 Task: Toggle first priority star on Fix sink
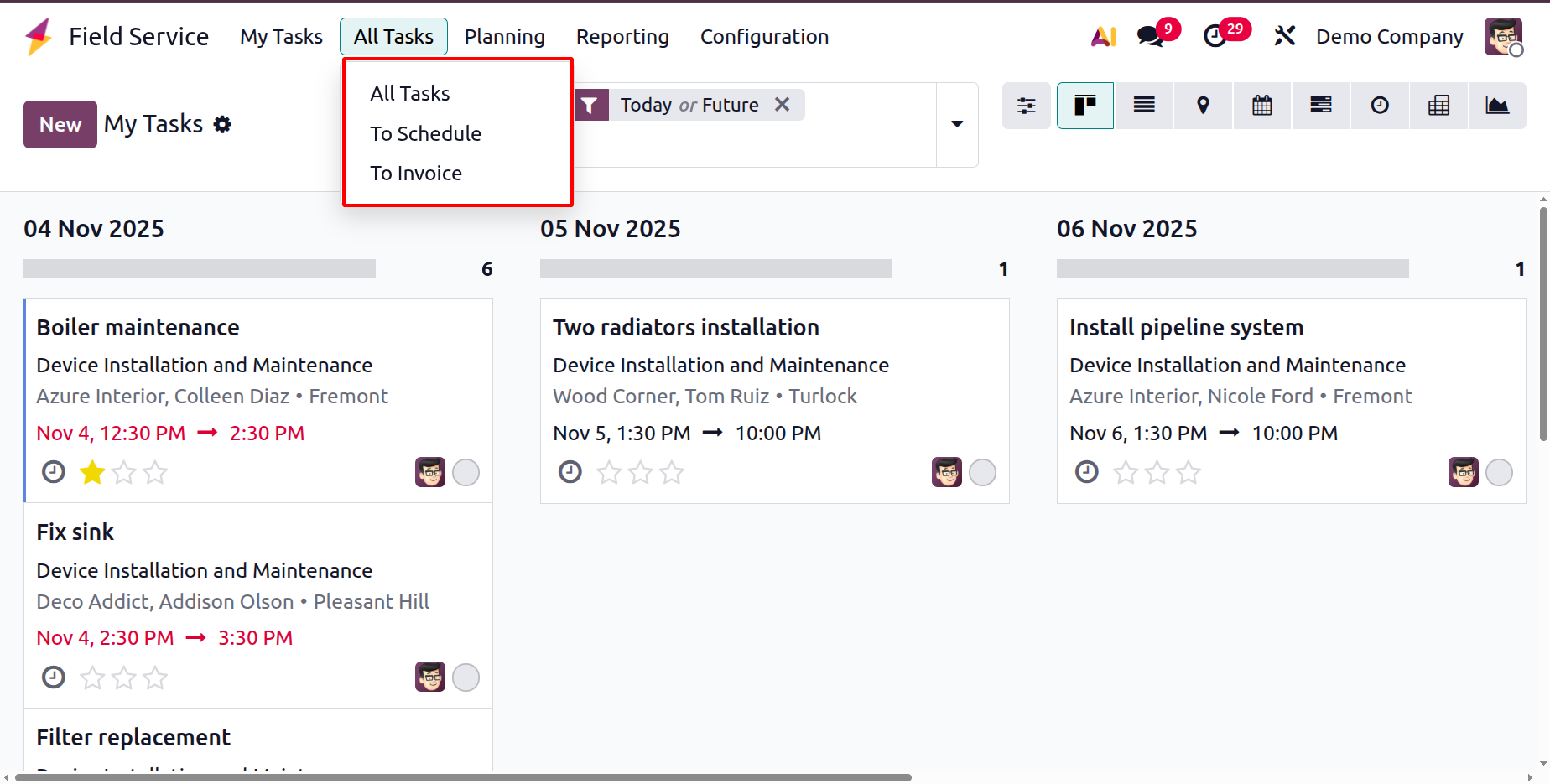coord(92,678)
